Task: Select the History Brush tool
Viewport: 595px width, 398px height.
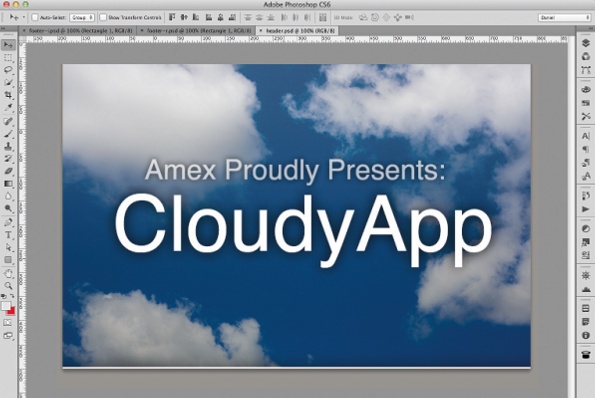Action: coord(8,159)
